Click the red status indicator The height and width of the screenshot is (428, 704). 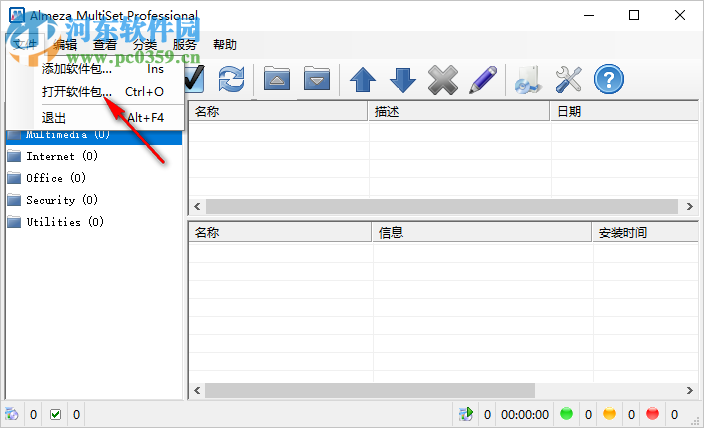[652, 414]
